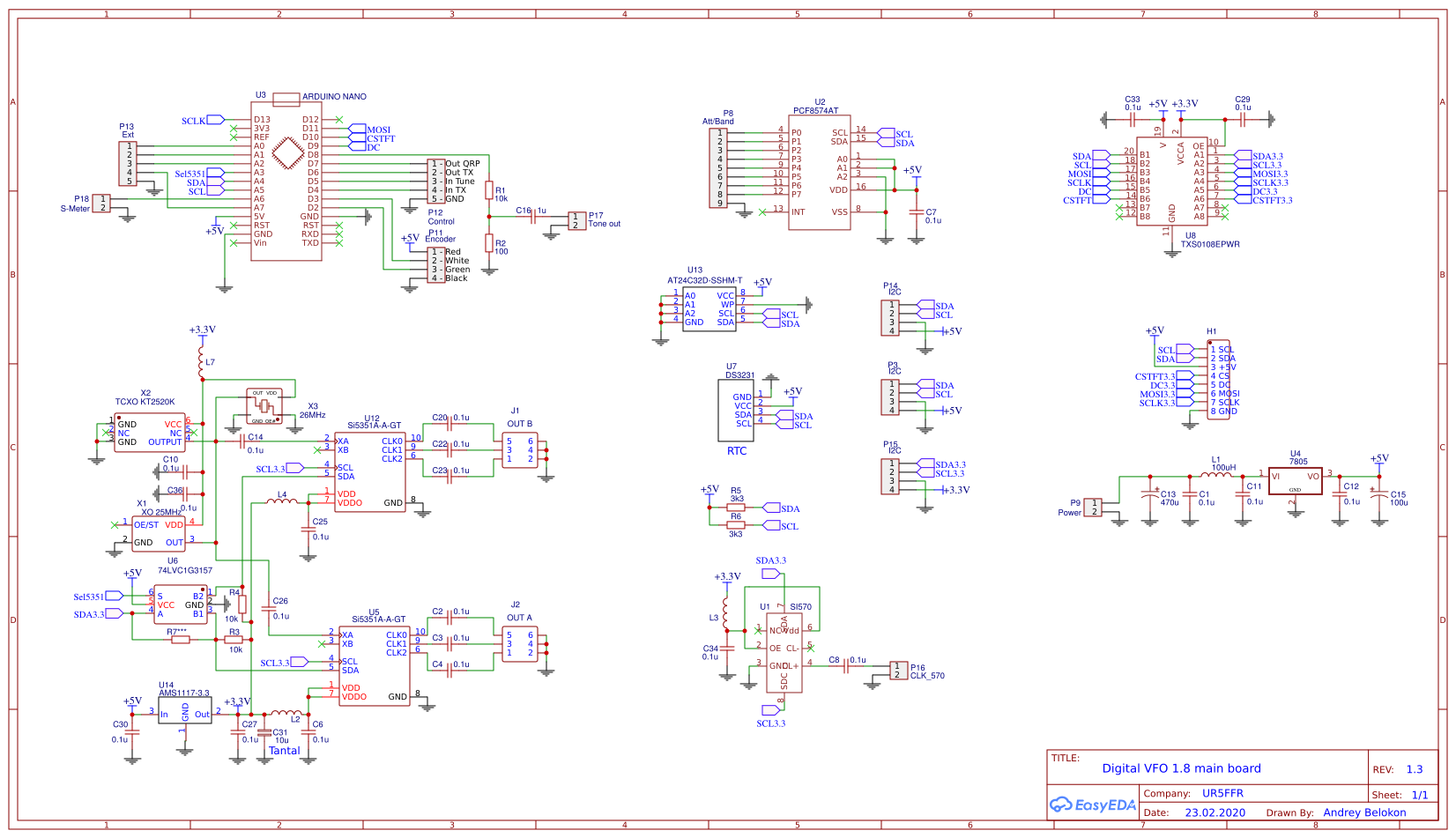The image size is (1456, 838).
Task: Select the PCF8574AT U2 component body
Action: 819,172
